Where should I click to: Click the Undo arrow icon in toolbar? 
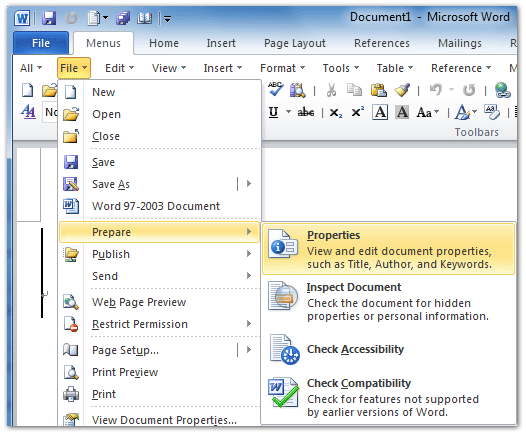pyautogui.click(x=436, y=90)
